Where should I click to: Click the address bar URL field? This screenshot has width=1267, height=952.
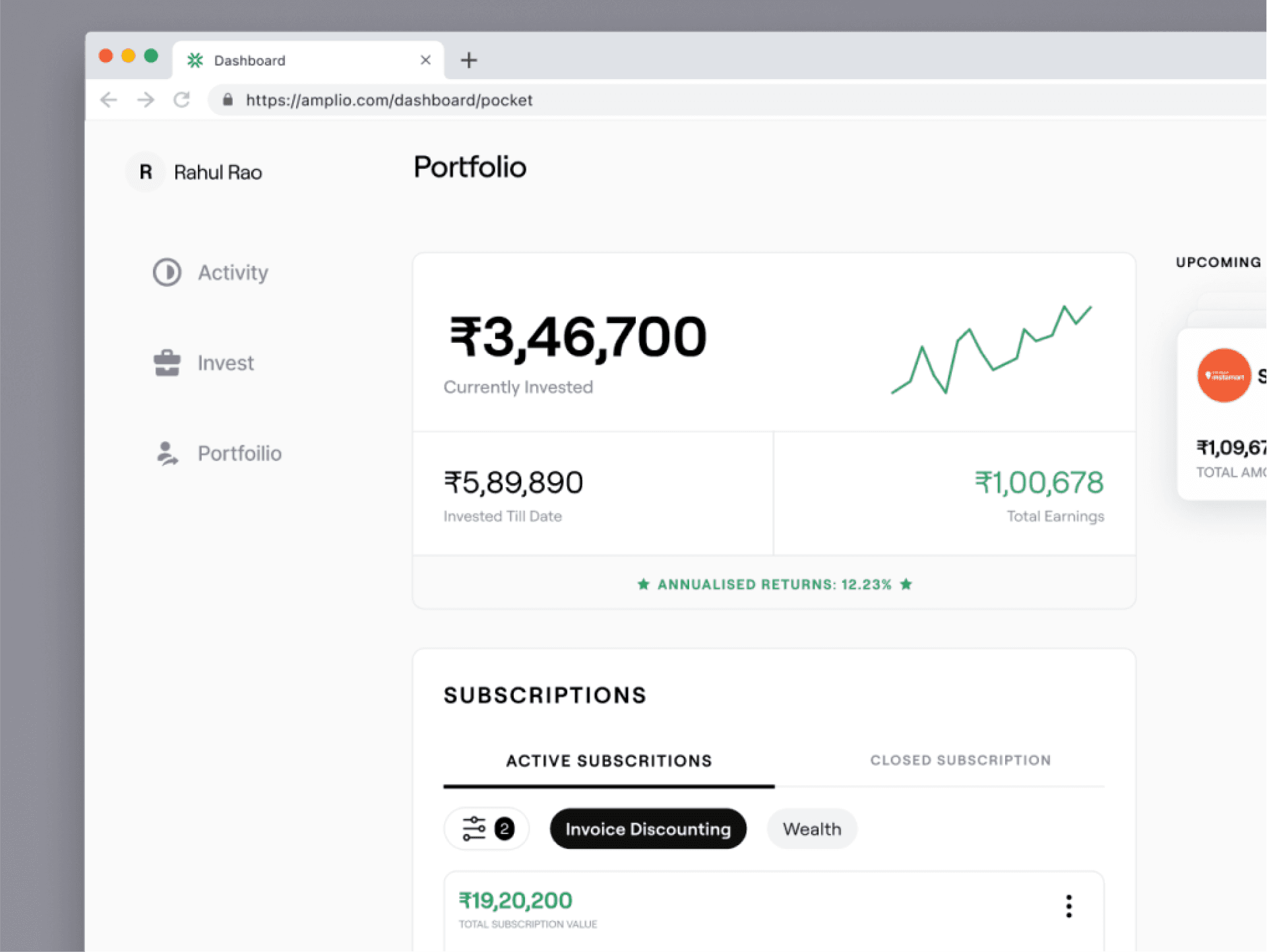point(389,100)
